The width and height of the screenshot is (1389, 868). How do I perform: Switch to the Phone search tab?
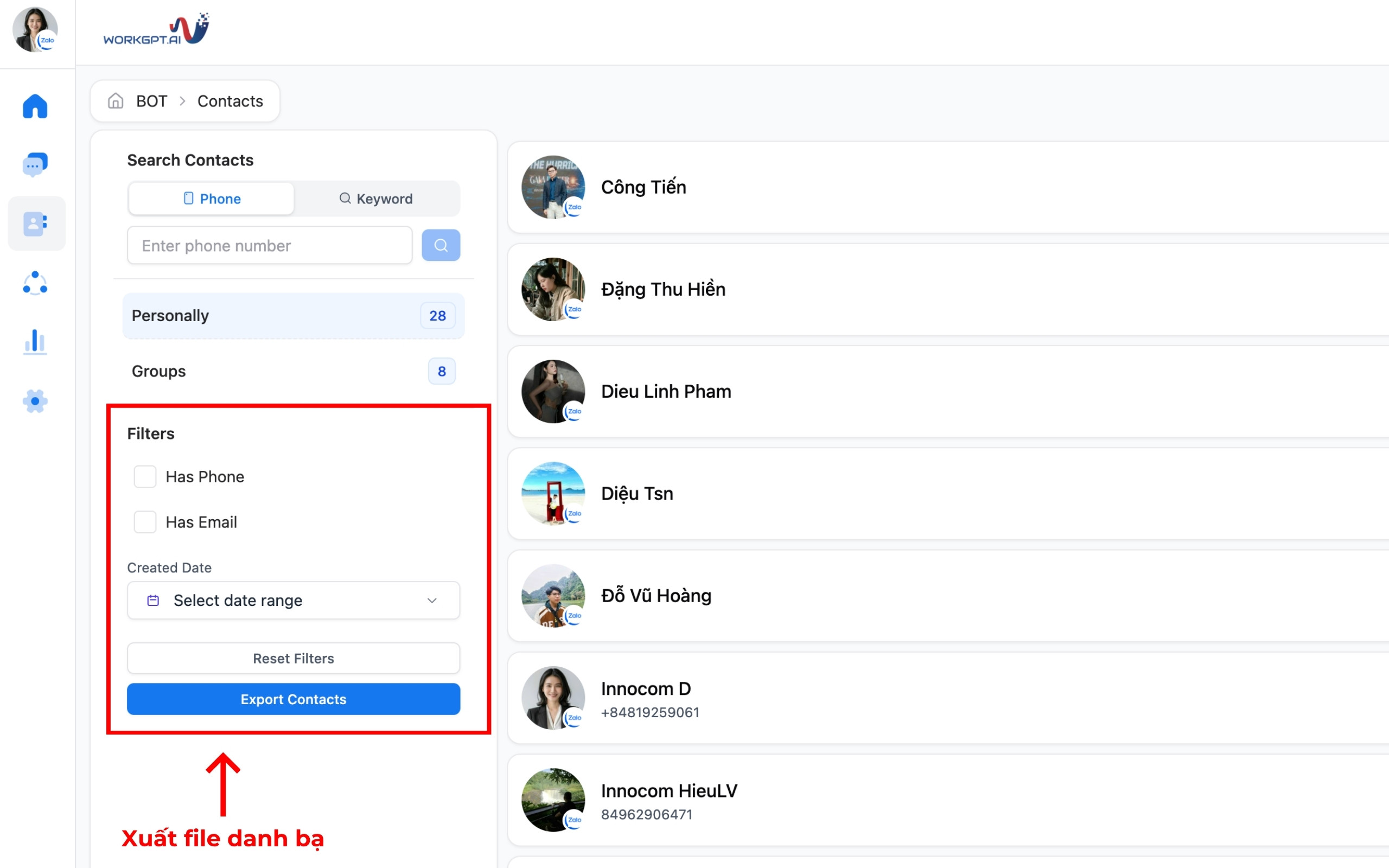click(x=212, y=199)
